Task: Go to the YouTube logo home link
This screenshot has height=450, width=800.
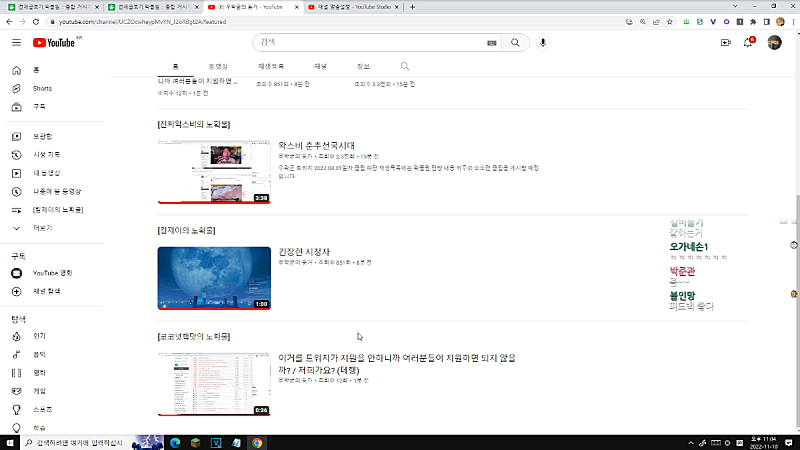Action: tap(54, 43)
